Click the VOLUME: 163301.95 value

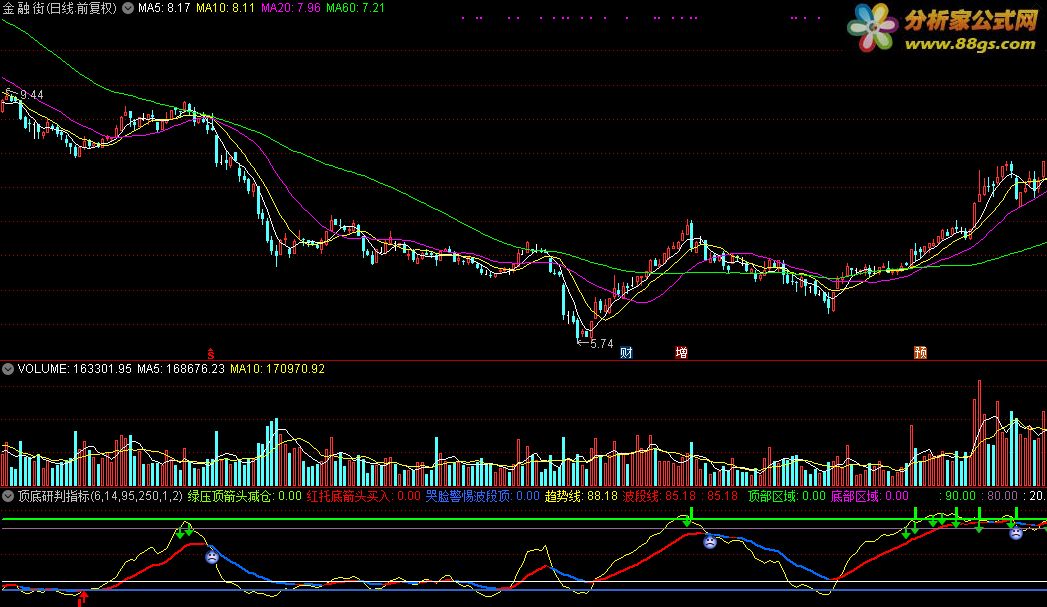75,369
